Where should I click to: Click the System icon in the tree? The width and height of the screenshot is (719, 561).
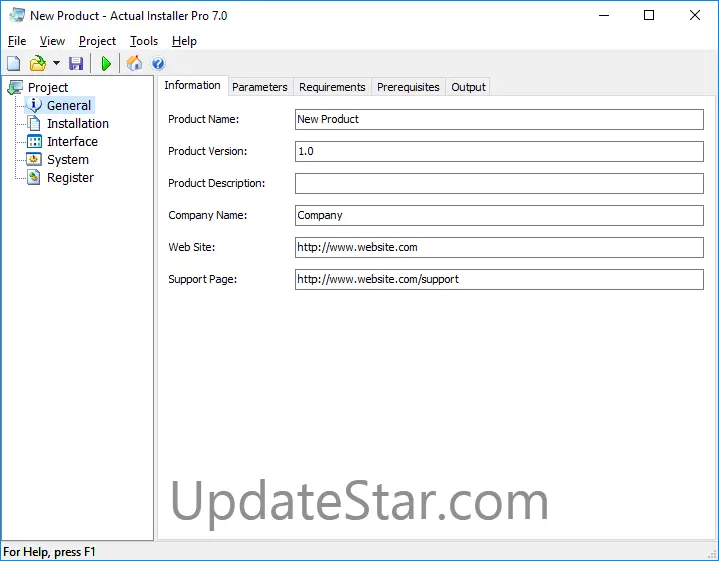[x=34, y=159]
